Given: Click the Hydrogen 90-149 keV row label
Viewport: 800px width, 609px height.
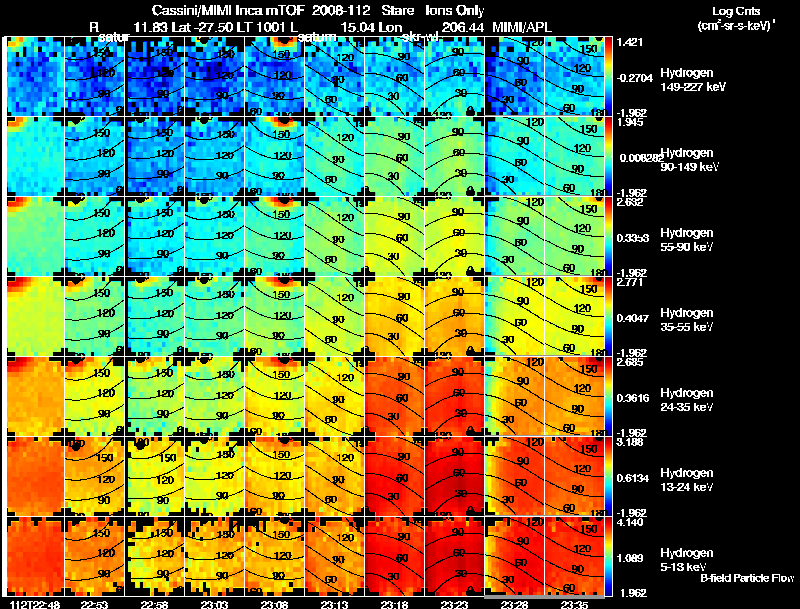Looking at the screenshot, I should tap(689, 160).
